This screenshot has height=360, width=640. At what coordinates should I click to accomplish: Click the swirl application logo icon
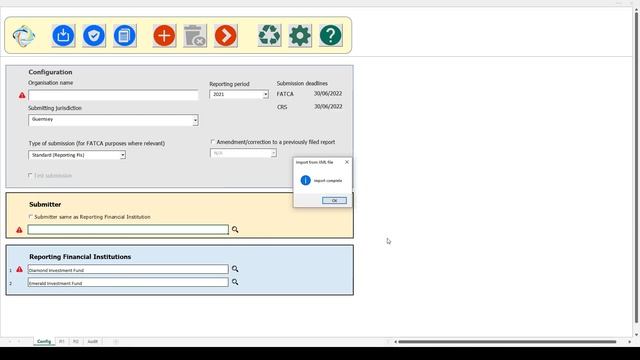(23, 36)
